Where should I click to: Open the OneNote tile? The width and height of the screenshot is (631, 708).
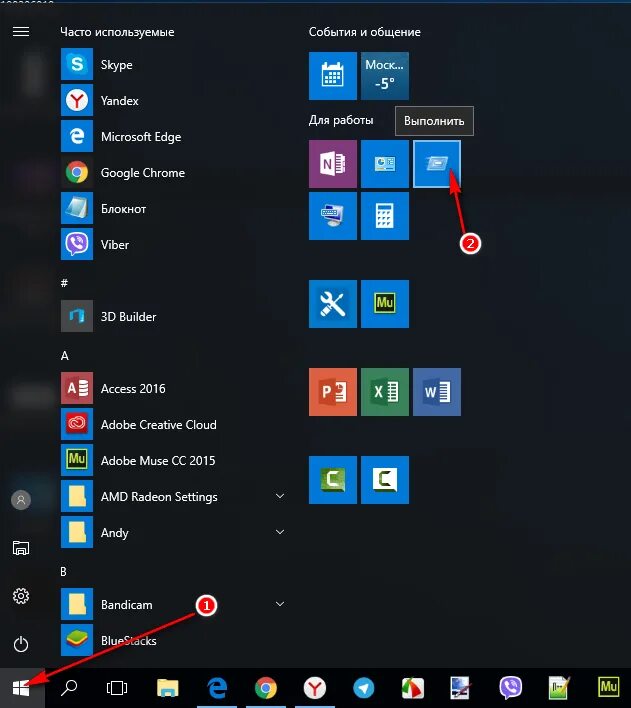point(333,164)
